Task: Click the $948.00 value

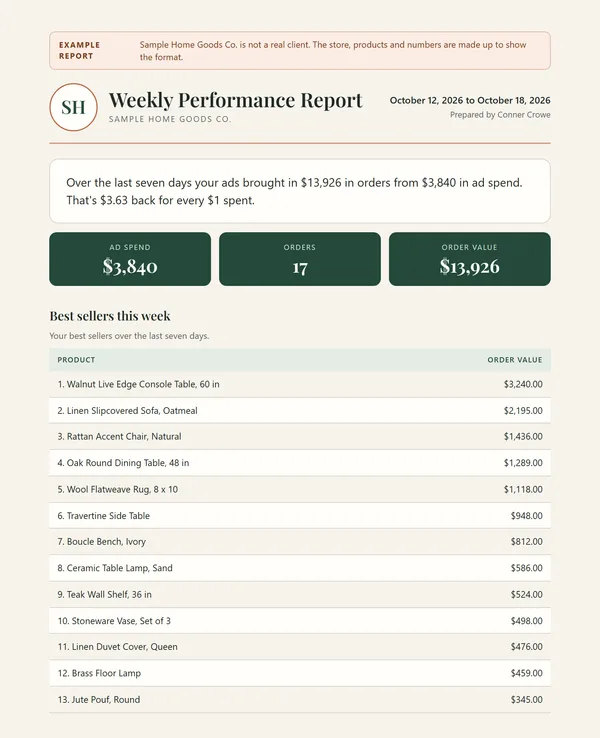Action: click(x=527, y=516)
